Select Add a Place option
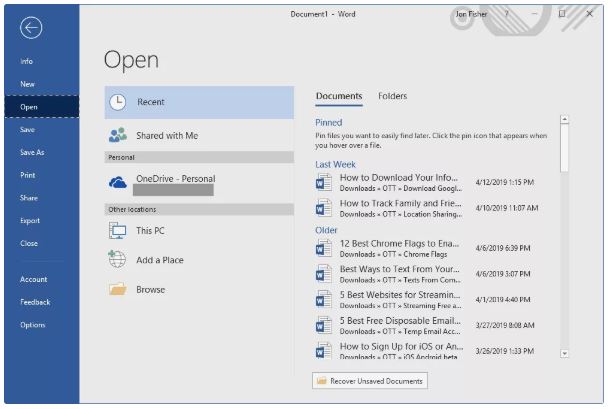 coord(199,260)
